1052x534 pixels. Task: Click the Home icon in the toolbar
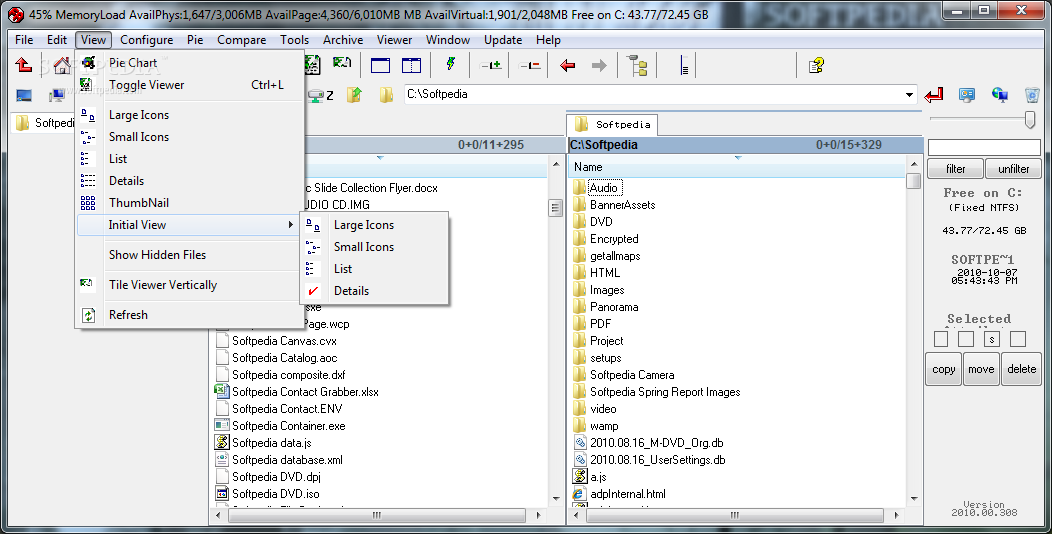(62, 65)
